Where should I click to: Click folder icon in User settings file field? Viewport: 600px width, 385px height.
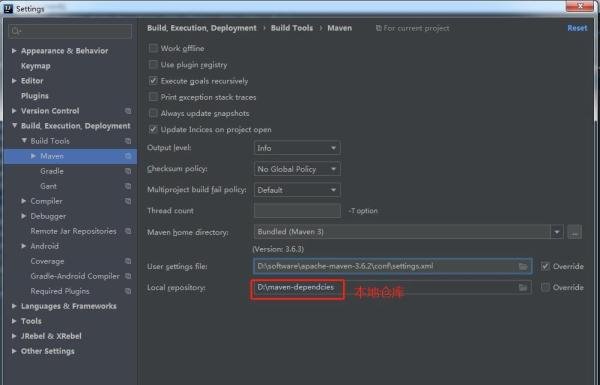click(x=523, y=266)
